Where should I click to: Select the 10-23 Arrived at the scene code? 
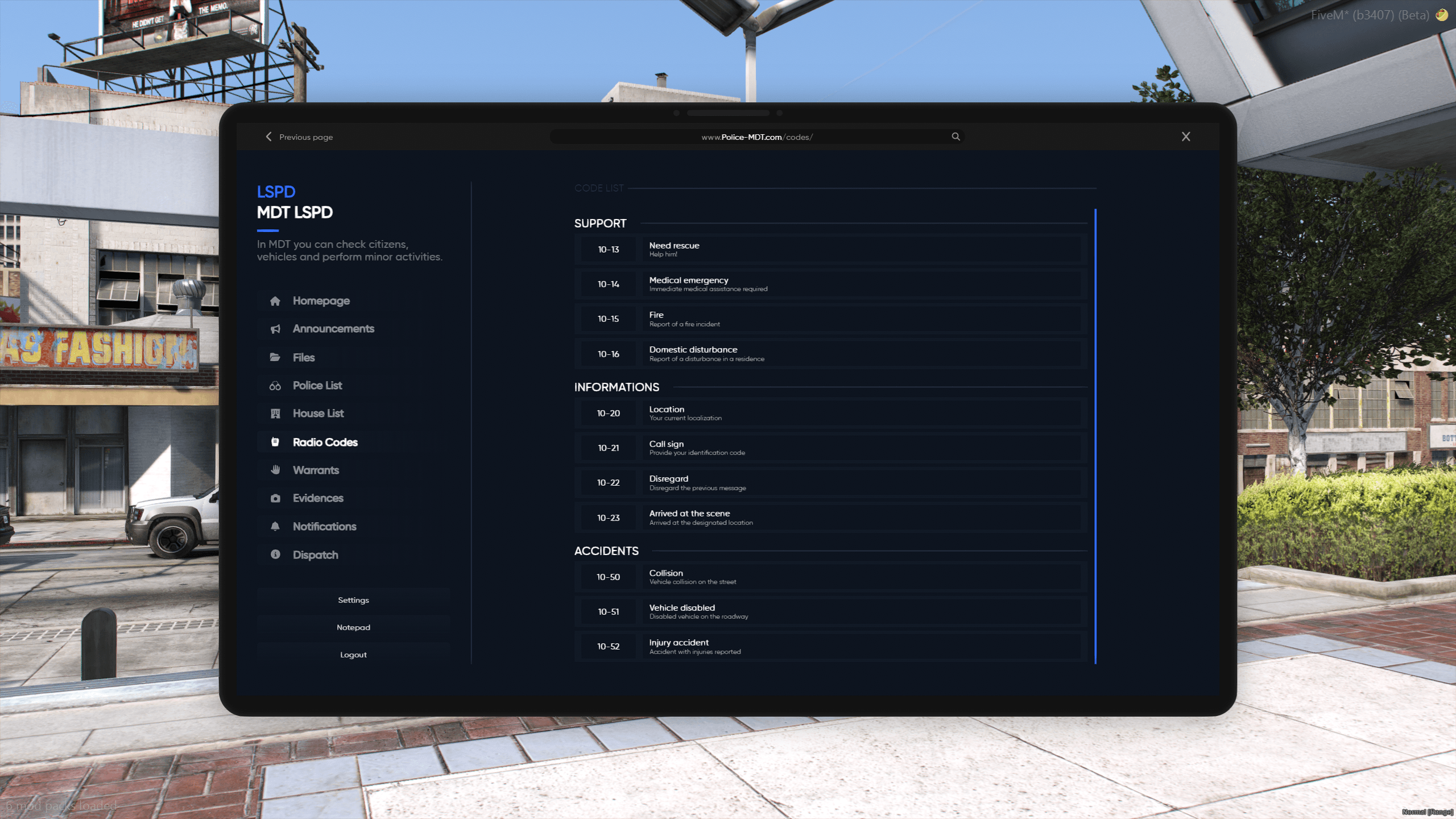point(830,518)
